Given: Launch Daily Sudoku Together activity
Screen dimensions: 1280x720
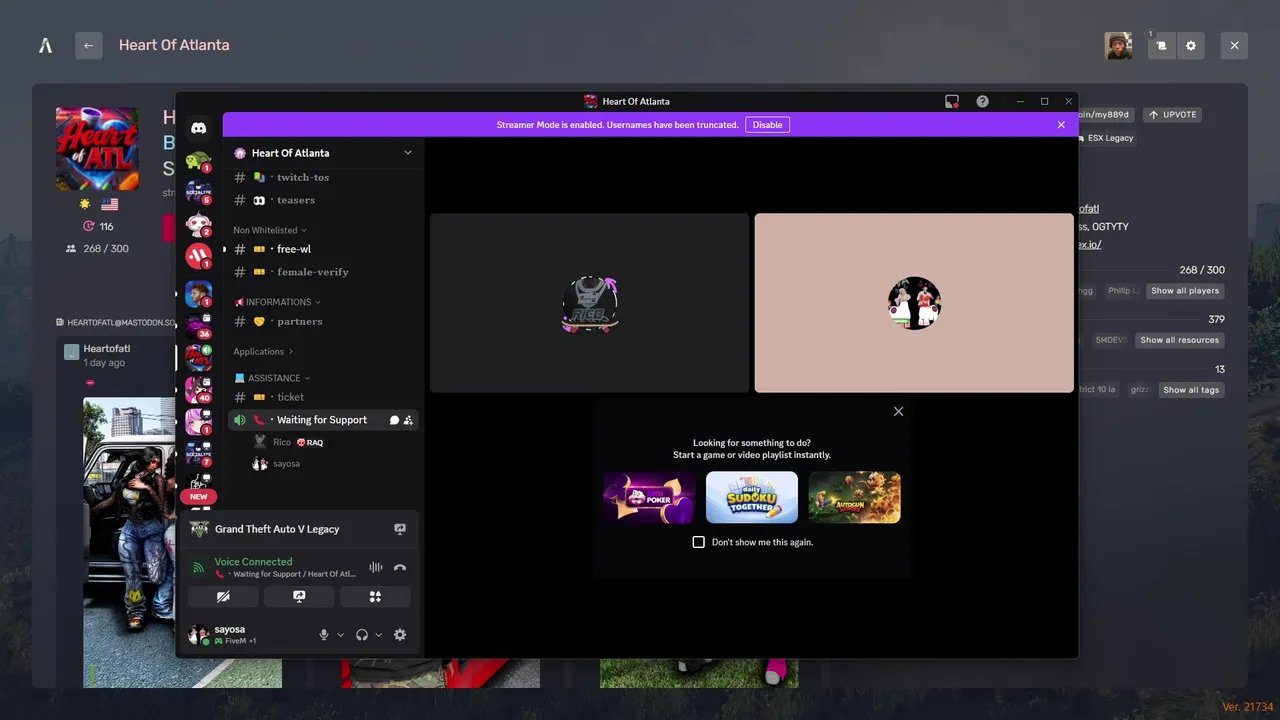Looking at the screenshot, I should click(x=752, y=497).
